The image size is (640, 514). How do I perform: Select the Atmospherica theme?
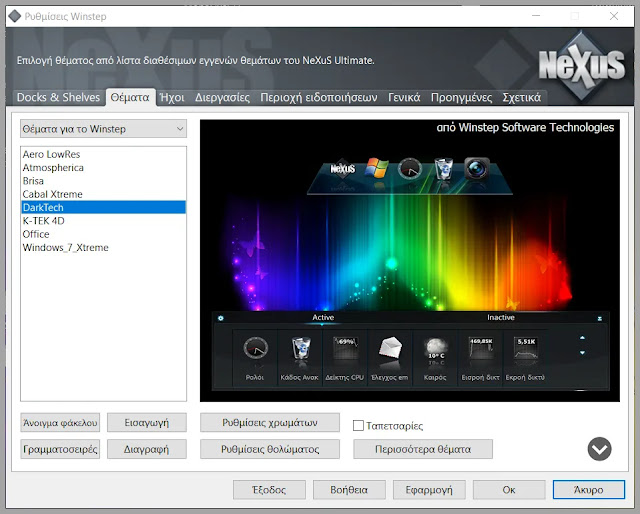(x=104, y=168)
